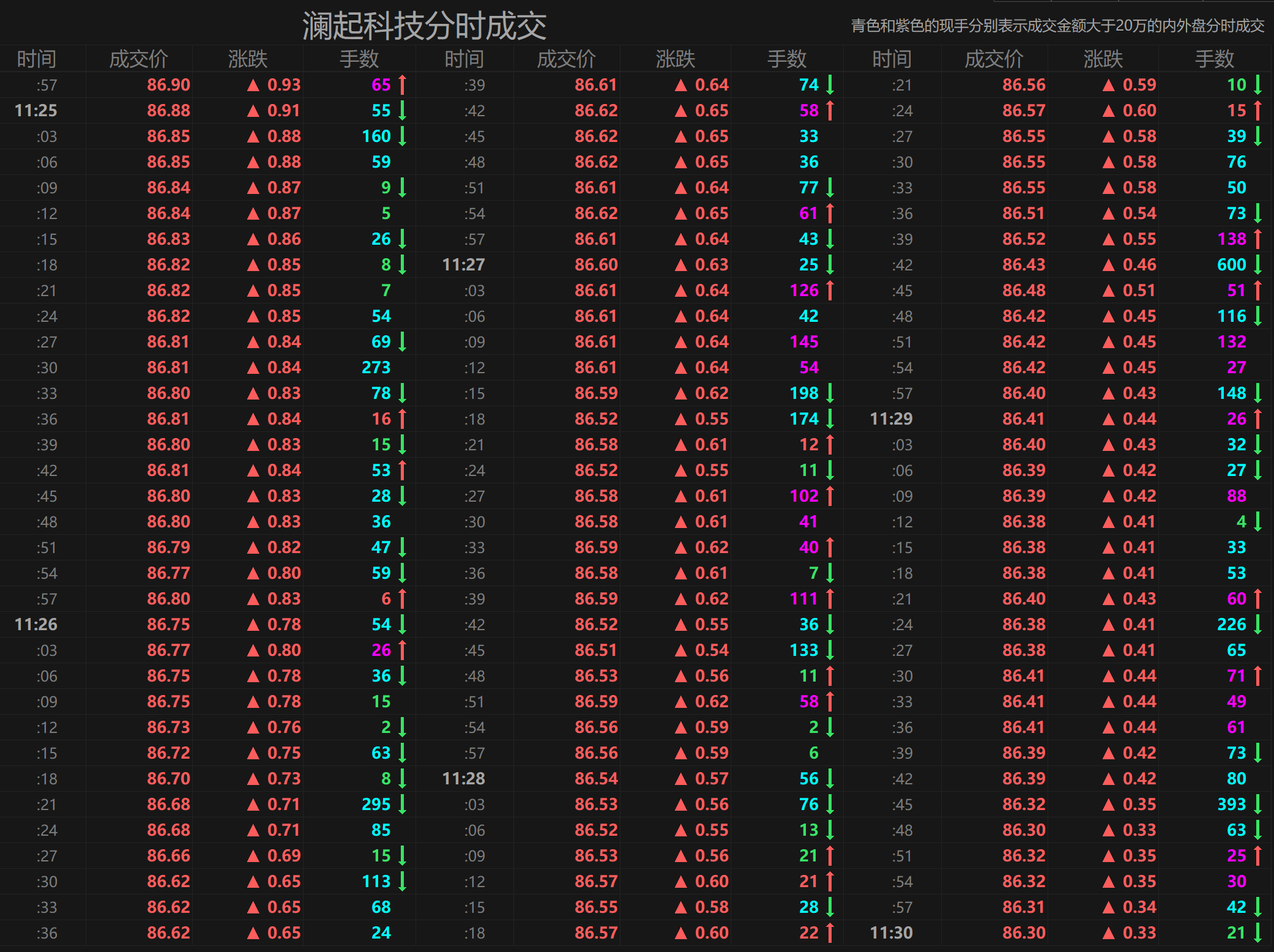
Task: Click the trade price 86.83
Action: (x=168, y=239)
